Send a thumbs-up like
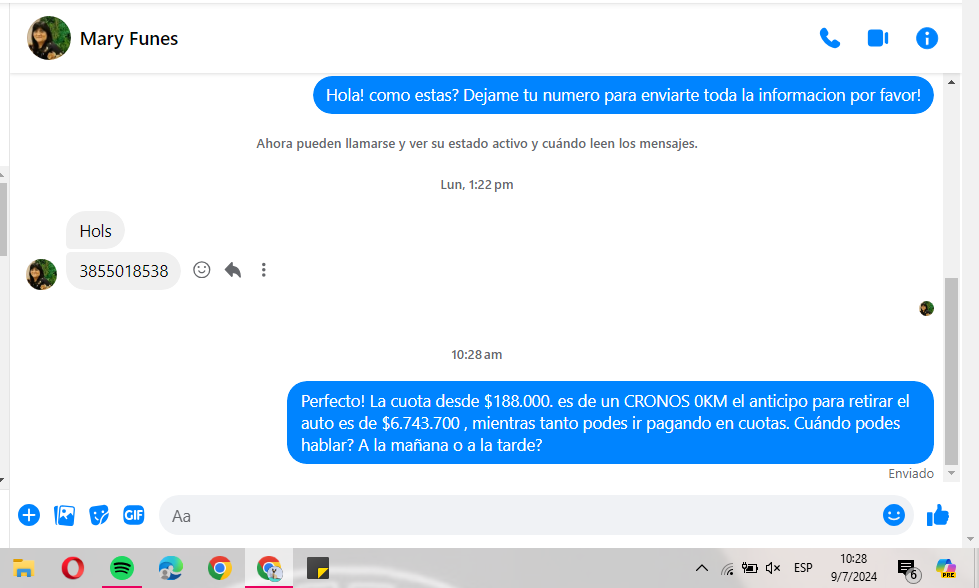The width and height of the screenshot is (979, 588). pos(937,515)
